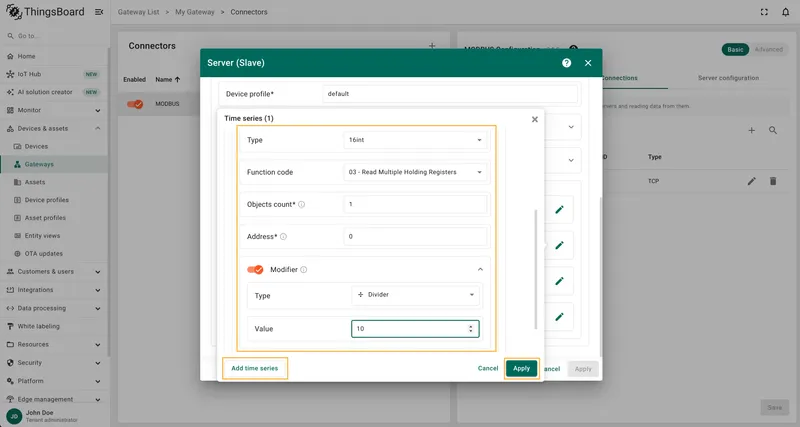This screenshot has height=427, width=800.
Task: Click the Objects count input field
Action: coord(415,205)
